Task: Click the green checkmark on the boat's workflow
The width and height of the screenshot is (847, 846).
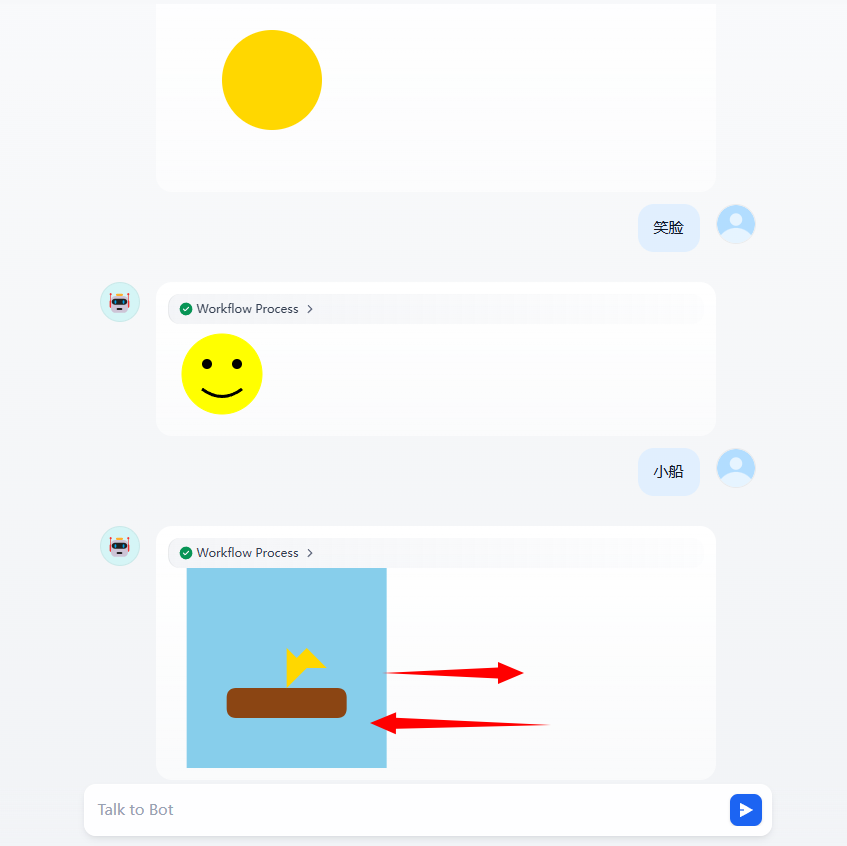Action: [186, 553]
